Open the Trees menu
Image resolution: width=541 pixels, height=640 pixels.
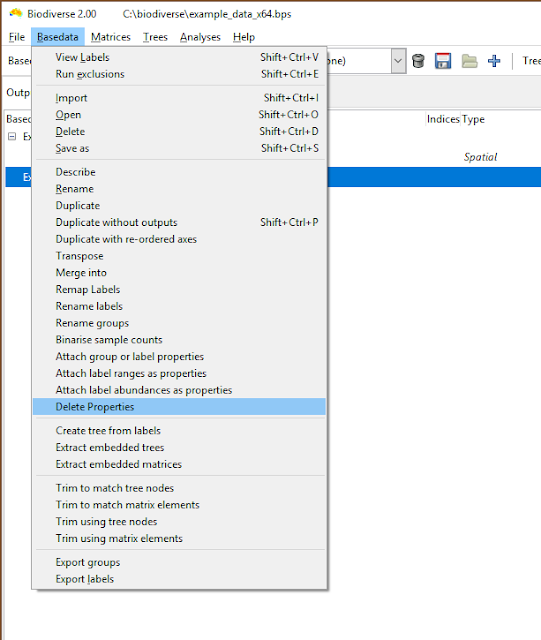tap(155, 37)
